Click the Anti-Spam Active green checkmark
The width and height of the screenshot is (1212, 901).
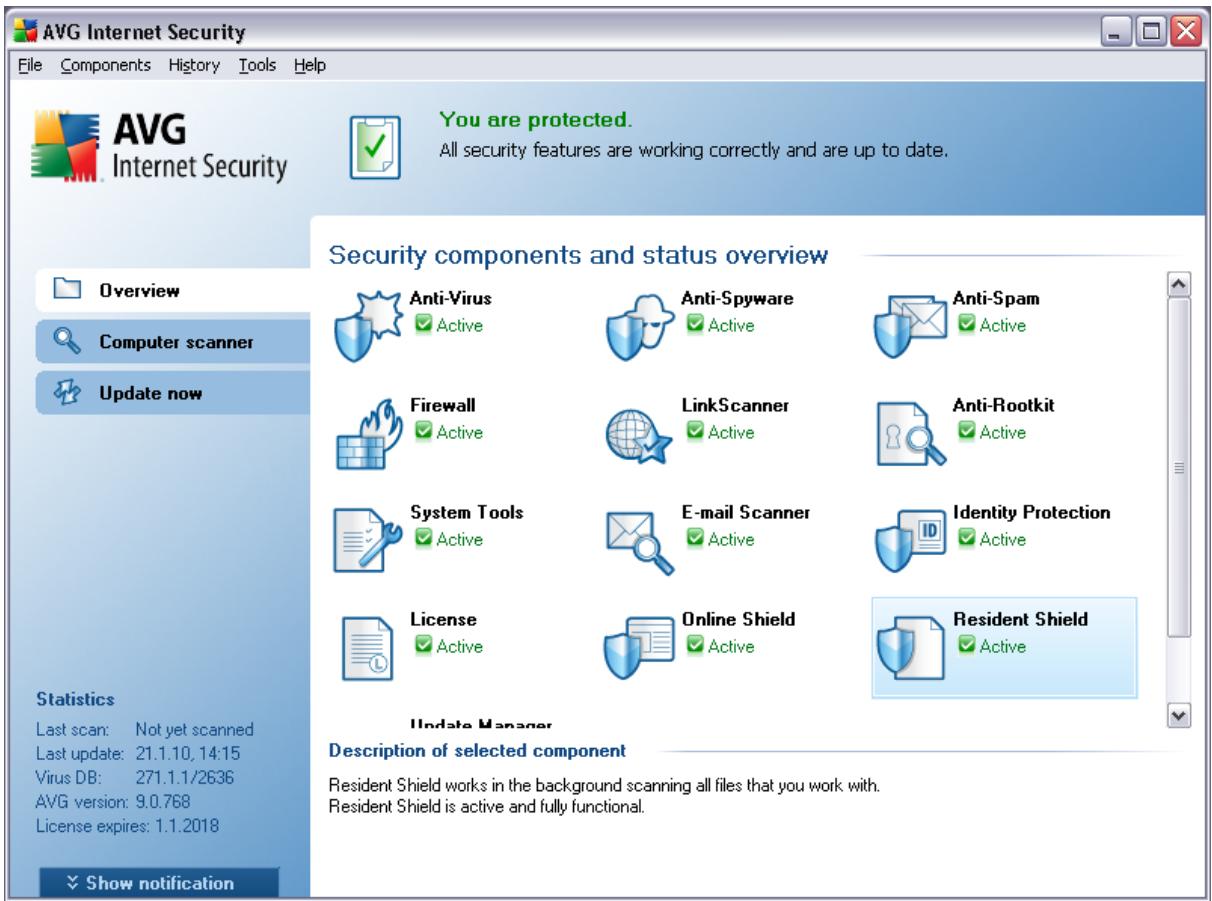point(967,325)
